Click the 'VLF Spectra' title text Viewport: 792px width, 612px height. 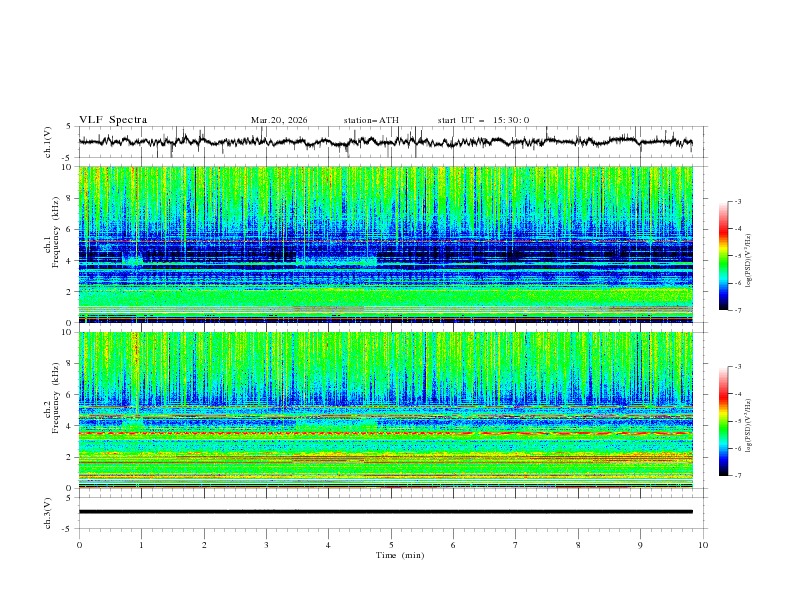click(113, 120)
